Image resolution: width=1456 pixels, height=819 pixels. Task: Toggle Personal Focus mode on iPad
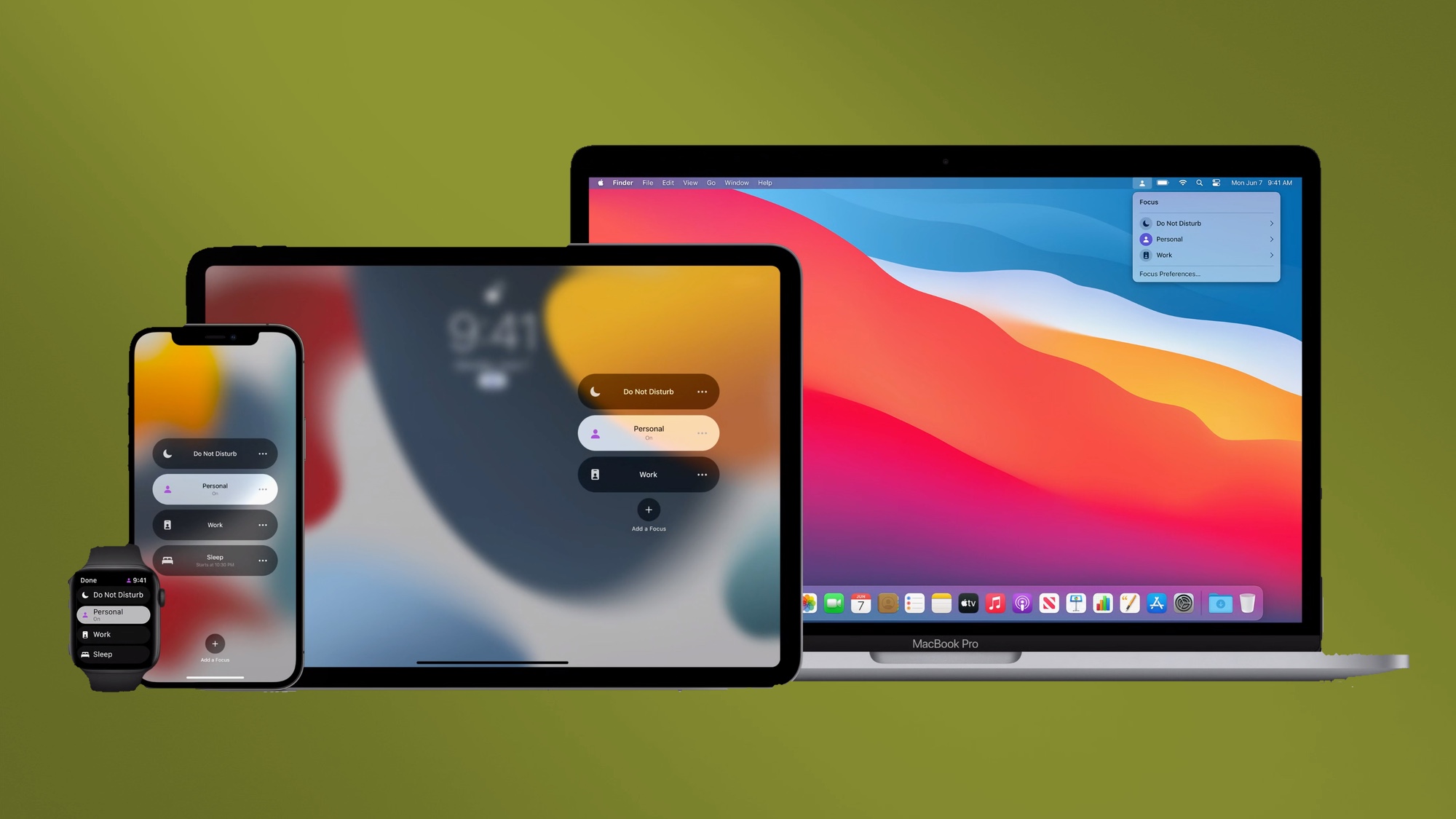click(648, 432)
